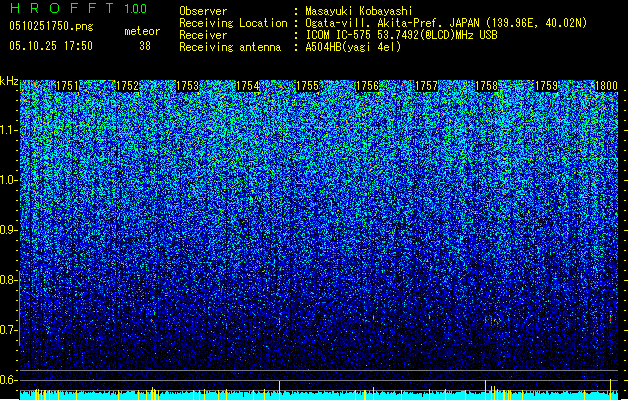Click the HROFFT title text
Viewport: 629px width, 400px height.
coord(62,8)
